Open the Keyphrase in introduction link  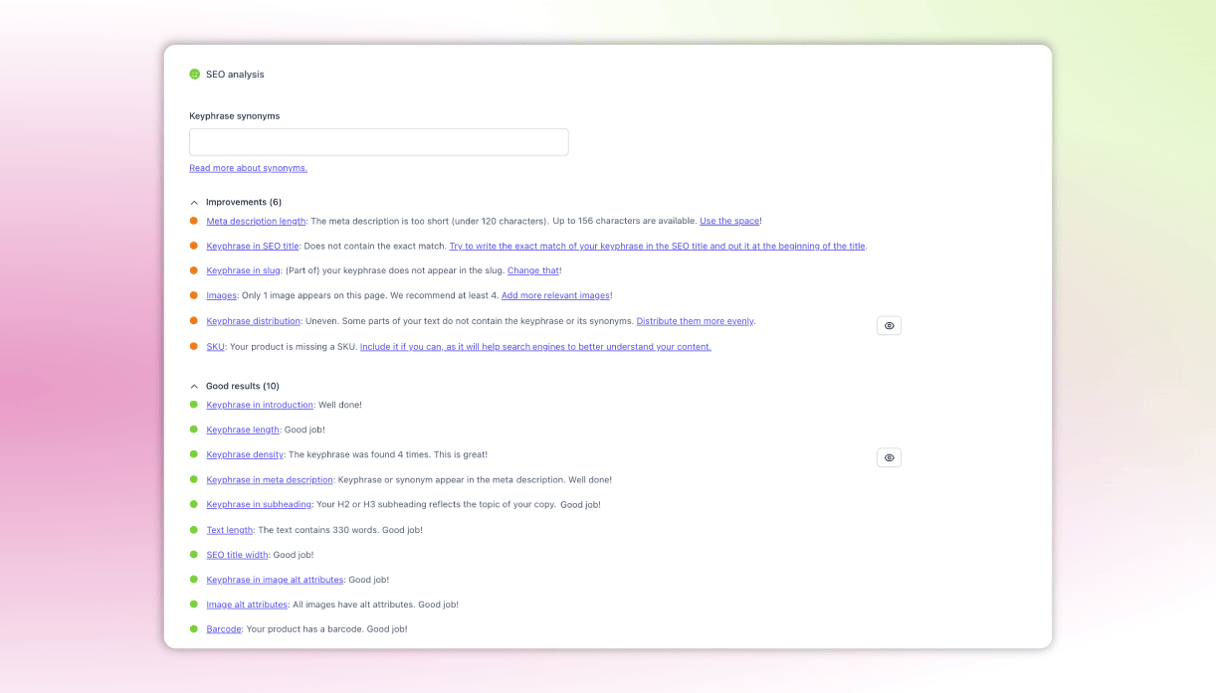point(259,405)
